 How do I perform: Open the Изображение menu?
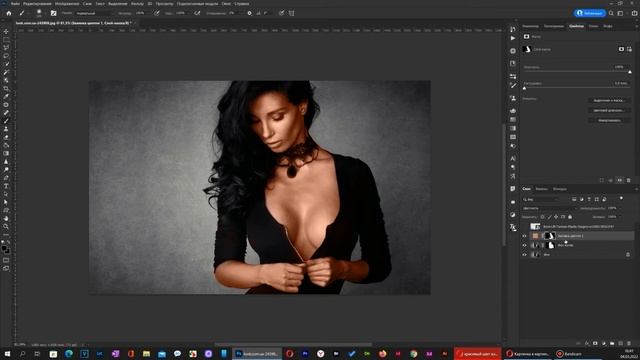(67, 4)
